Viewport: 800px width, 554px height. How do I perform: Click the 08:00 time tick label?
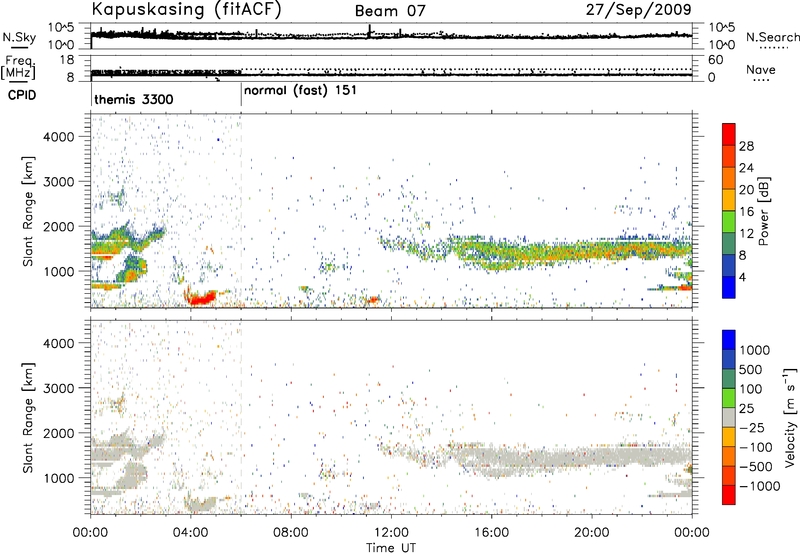pos(291,533)
